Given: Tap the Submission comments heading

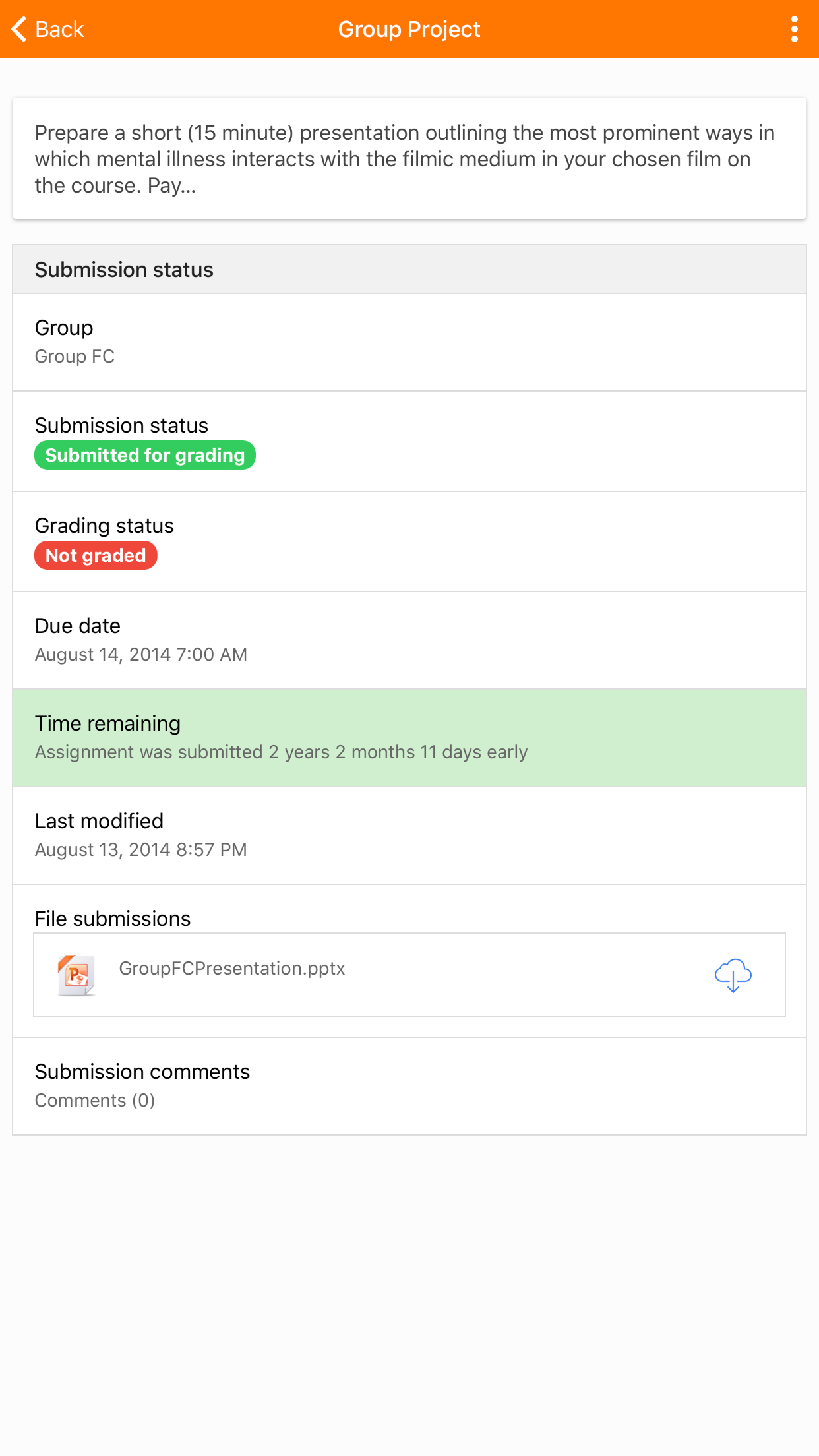Looking at the screenshot, I should pyautogui.click(x=142, y=1071).
